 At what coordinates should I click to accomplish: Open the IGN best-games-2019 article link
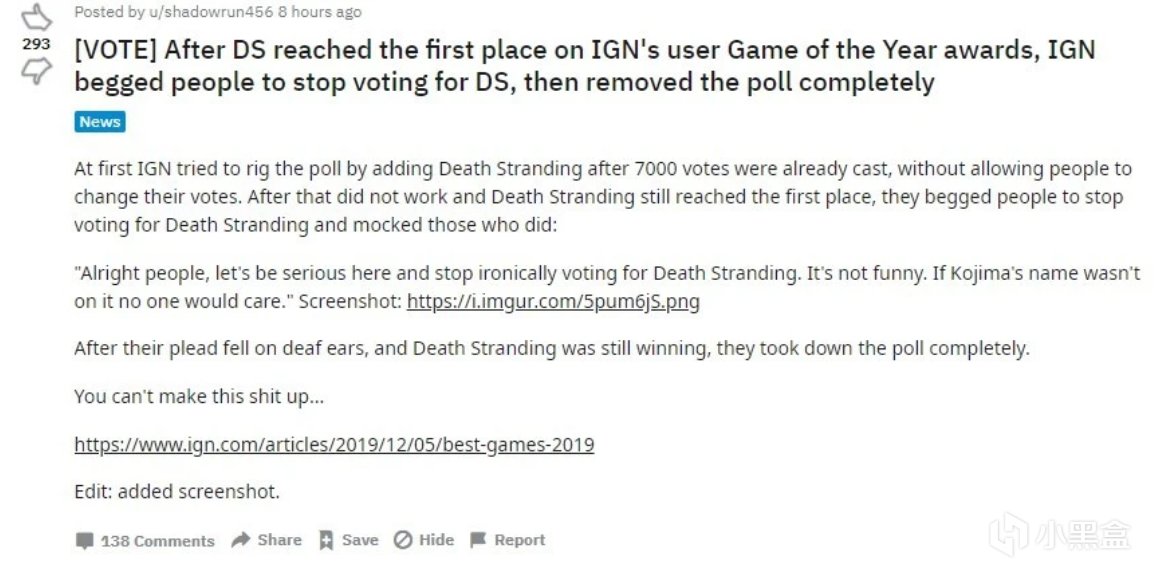coord(334,444)
